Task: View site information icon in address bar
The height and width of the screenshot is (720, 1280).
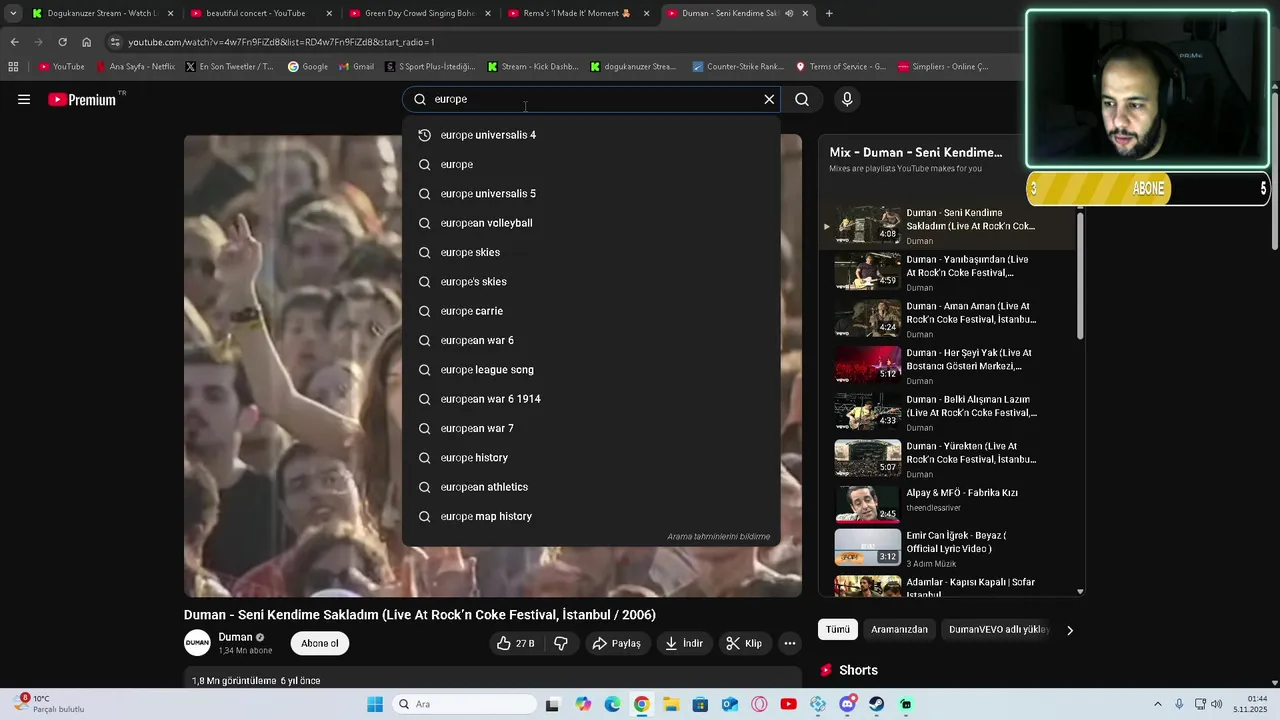Action: coord(115,42)
